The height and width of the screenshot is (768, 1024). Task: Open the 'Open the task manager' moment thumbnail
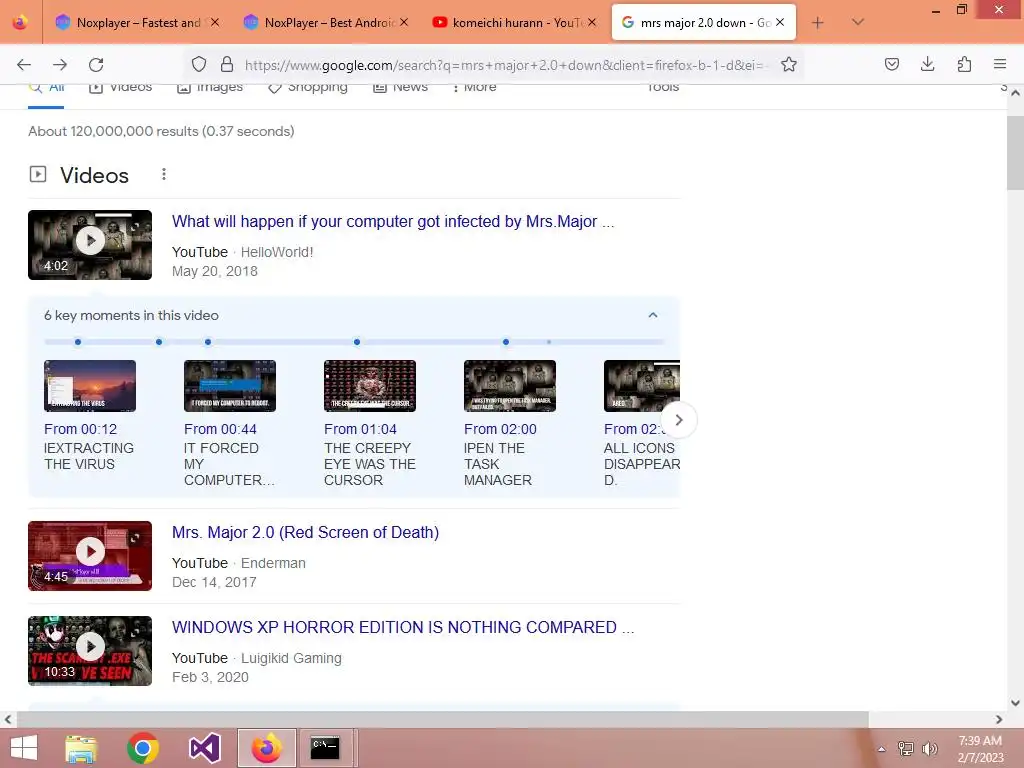[x=510, y=386]
